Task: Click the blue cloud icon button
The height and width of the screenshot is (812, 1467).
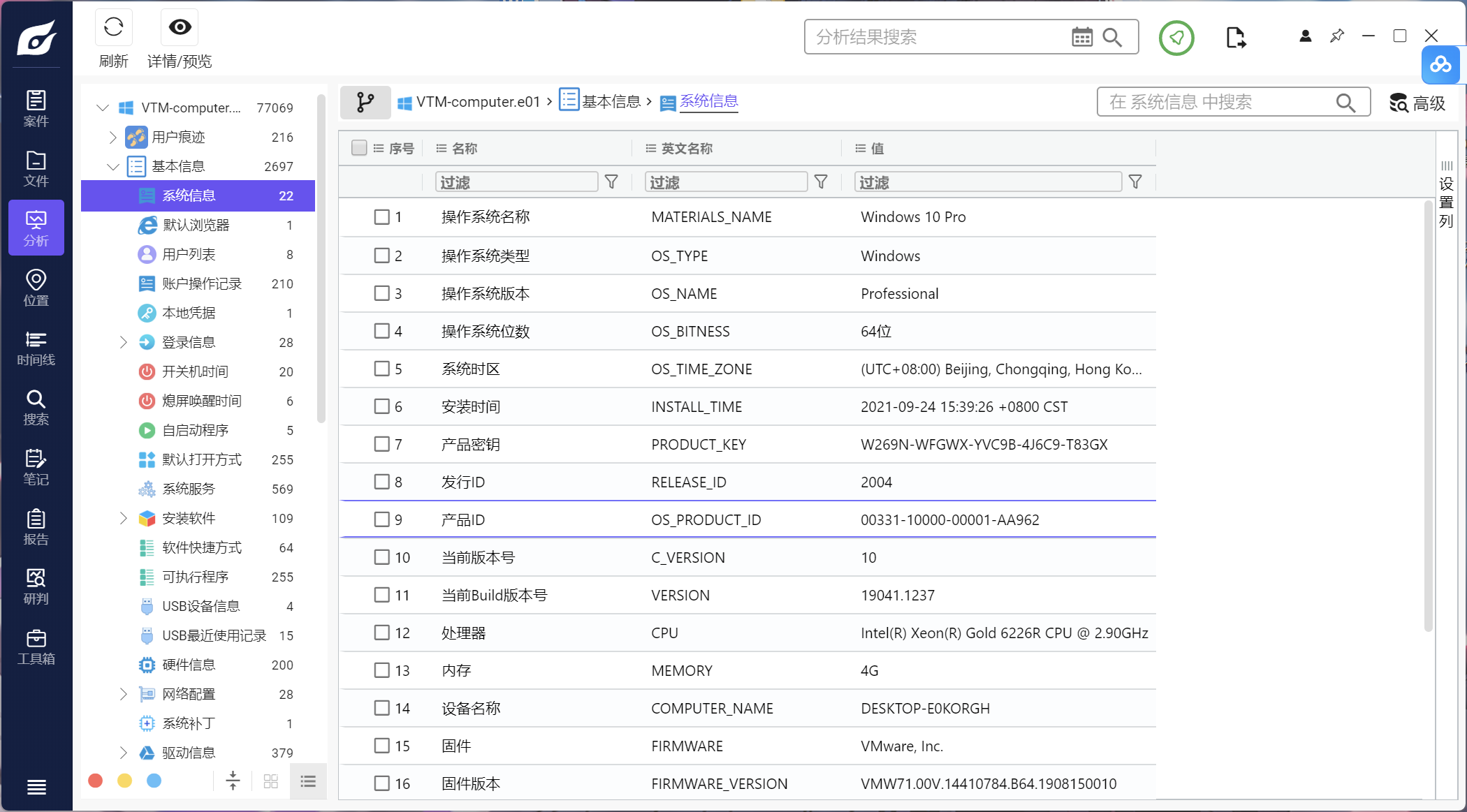Action: (1440, 65)
